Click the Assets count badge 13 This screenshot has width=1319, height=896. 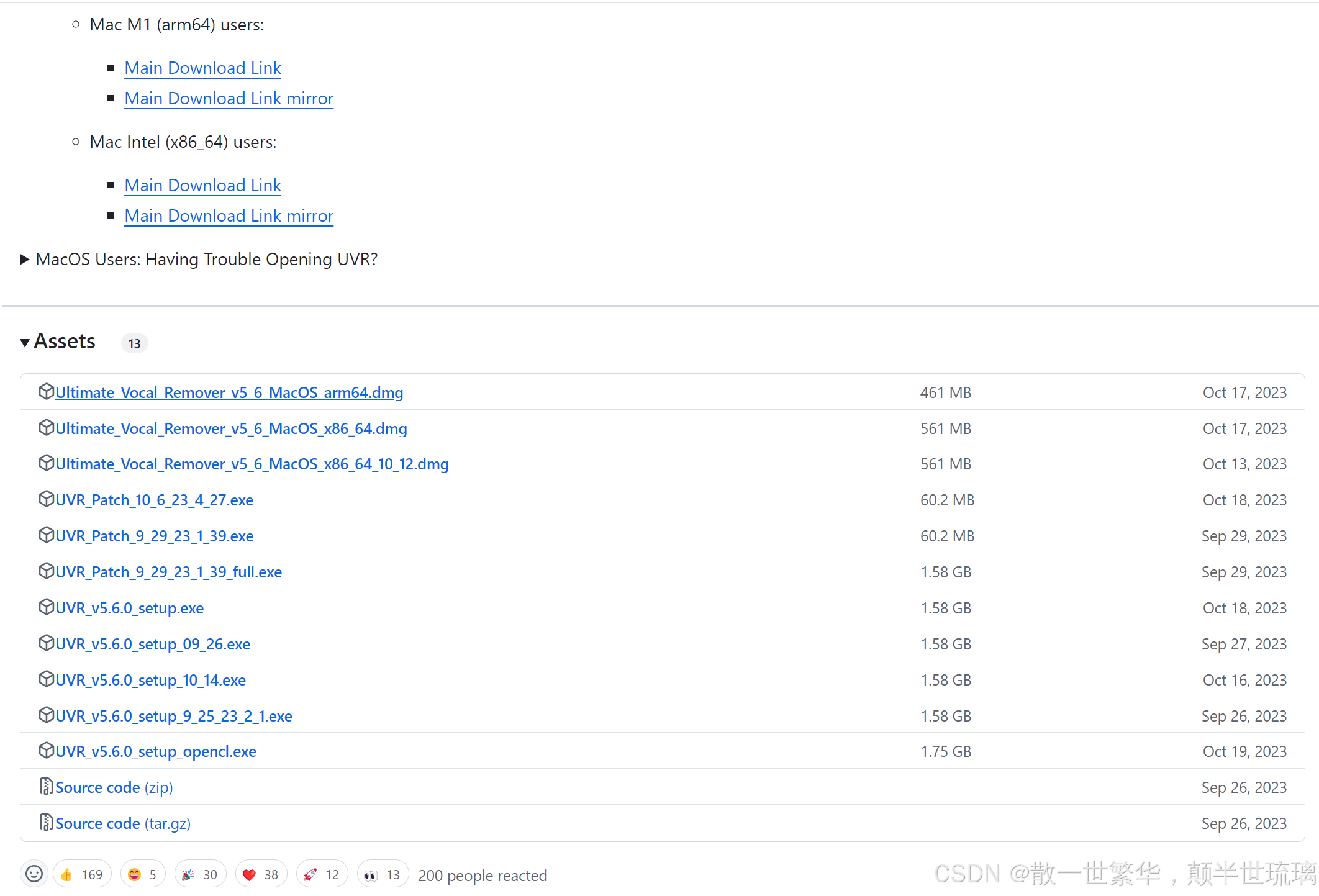[135, 343]
